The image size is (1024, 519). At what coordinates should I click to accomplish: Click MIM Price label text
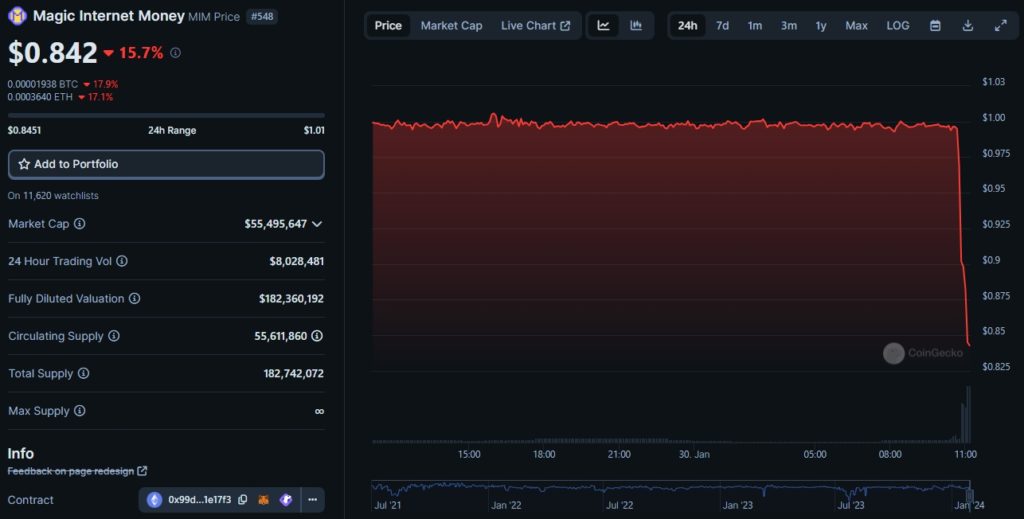214,17
